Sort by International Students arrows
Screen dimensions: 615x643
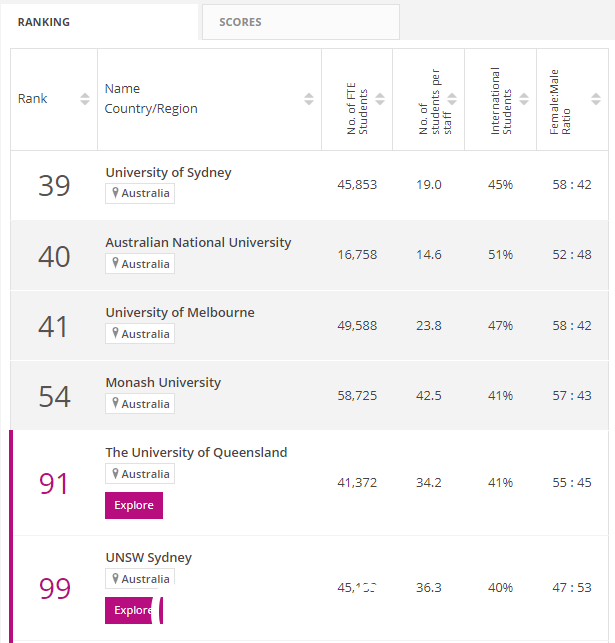524,99
